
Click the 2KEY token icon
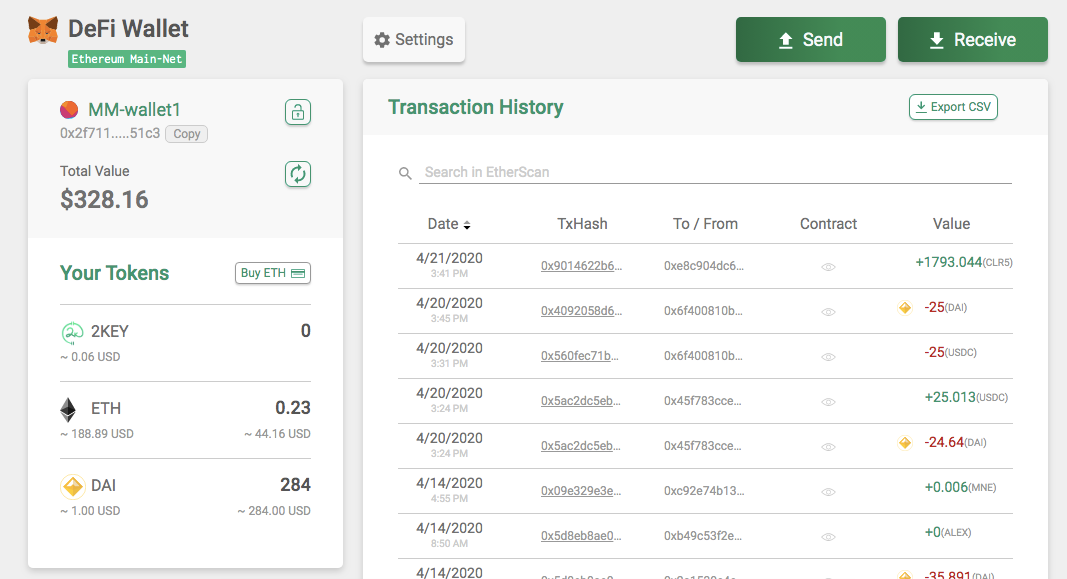71,332
